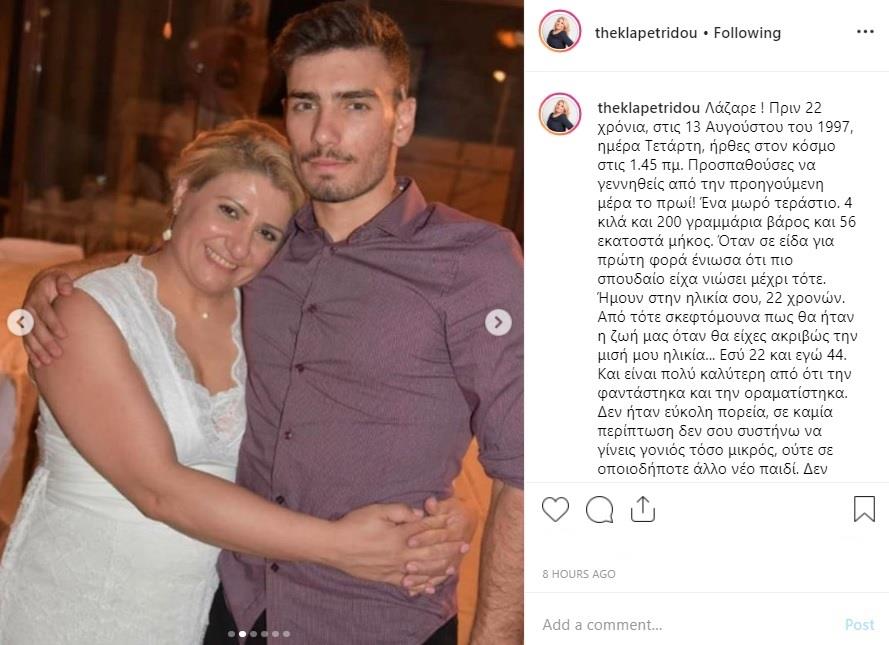This screenshot has width=889, height=645.
Task: Open the three-dot more options menu
Action: coord(865,32)
